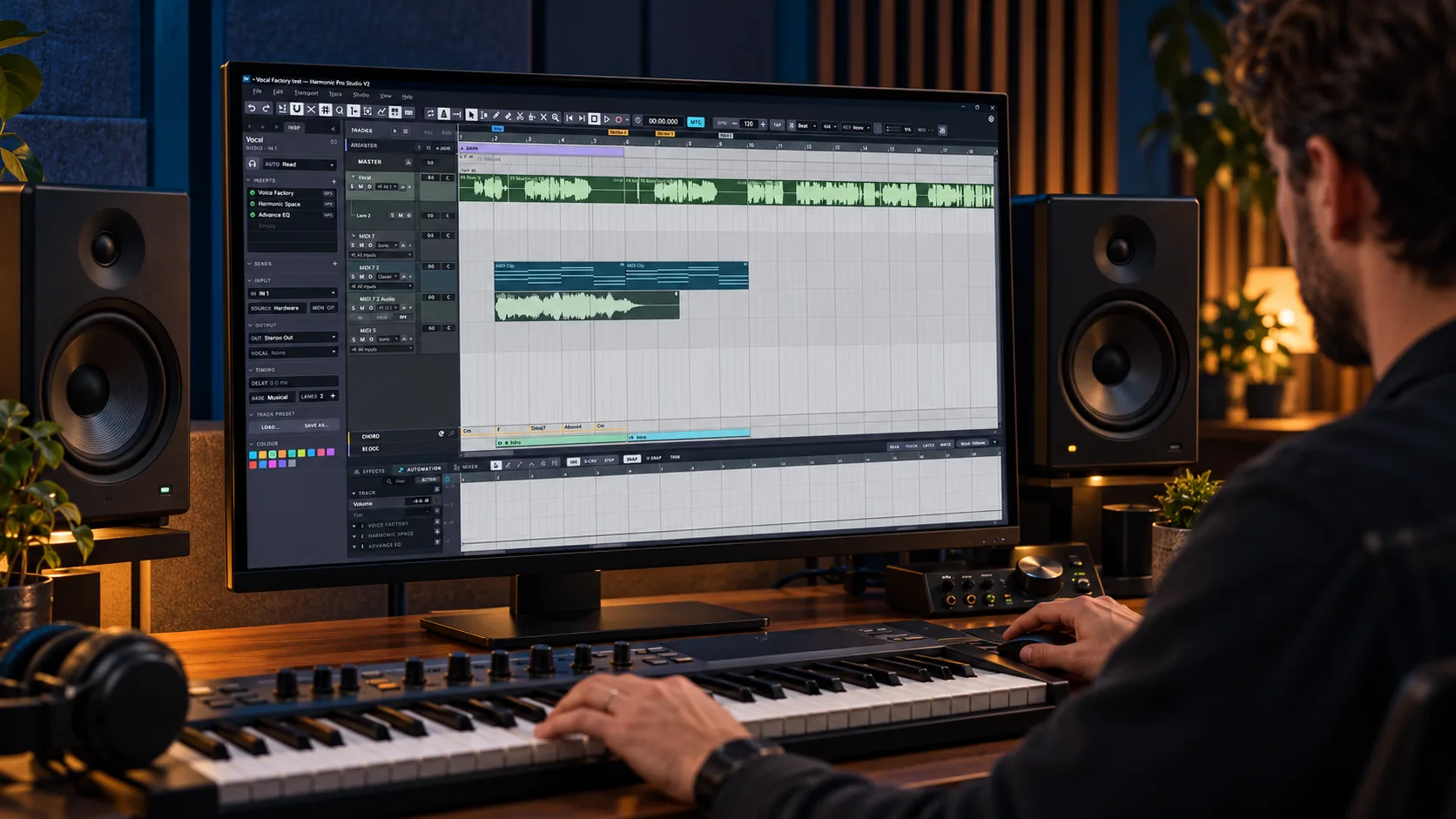
Task: Click the record transport button
Action: pos(618,119)
